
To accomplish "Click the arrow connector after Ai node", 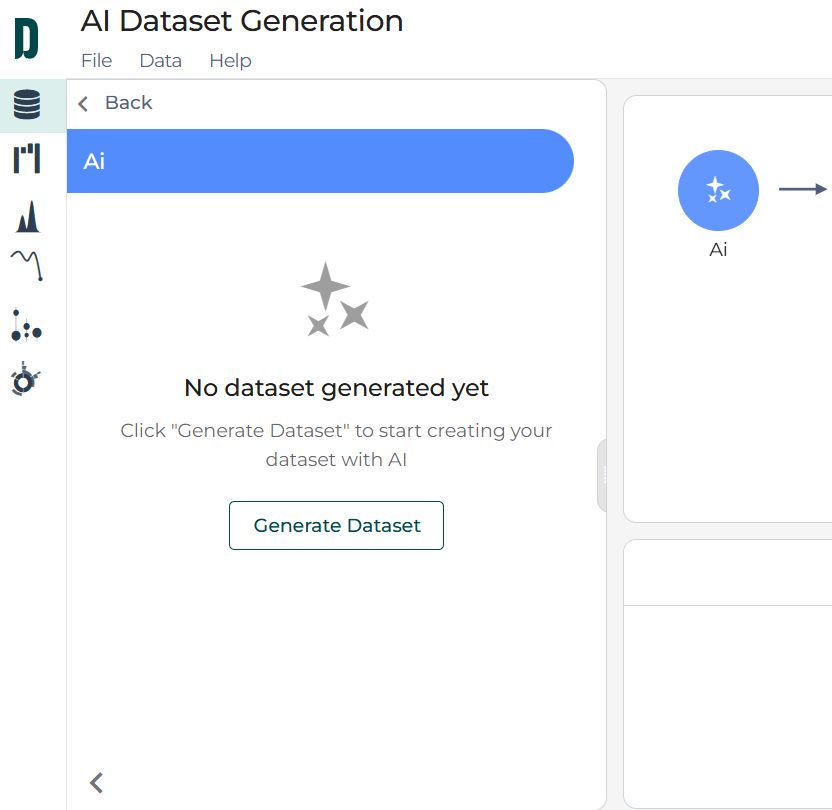I will (x=802, y=189).
